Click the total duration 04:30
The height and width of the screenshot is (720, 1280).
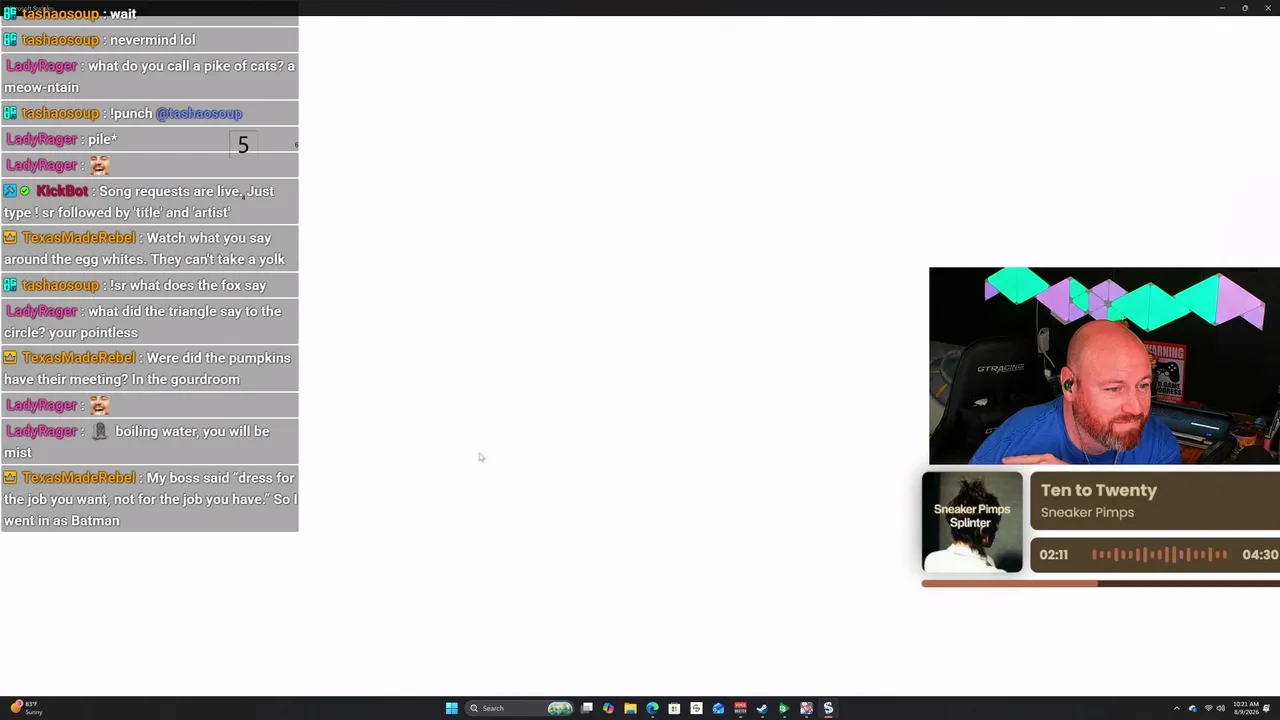(1260, 554)
